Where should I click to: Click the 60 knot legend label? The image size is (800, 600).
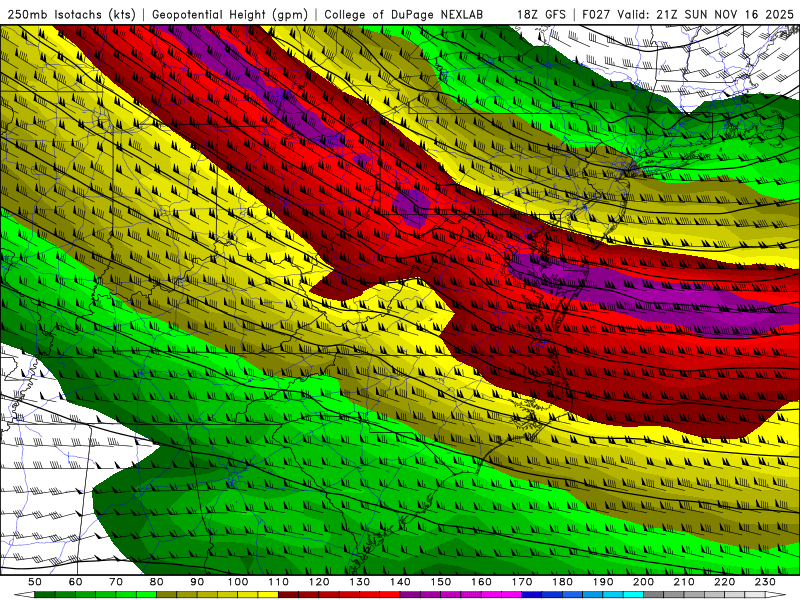point(76,582)
